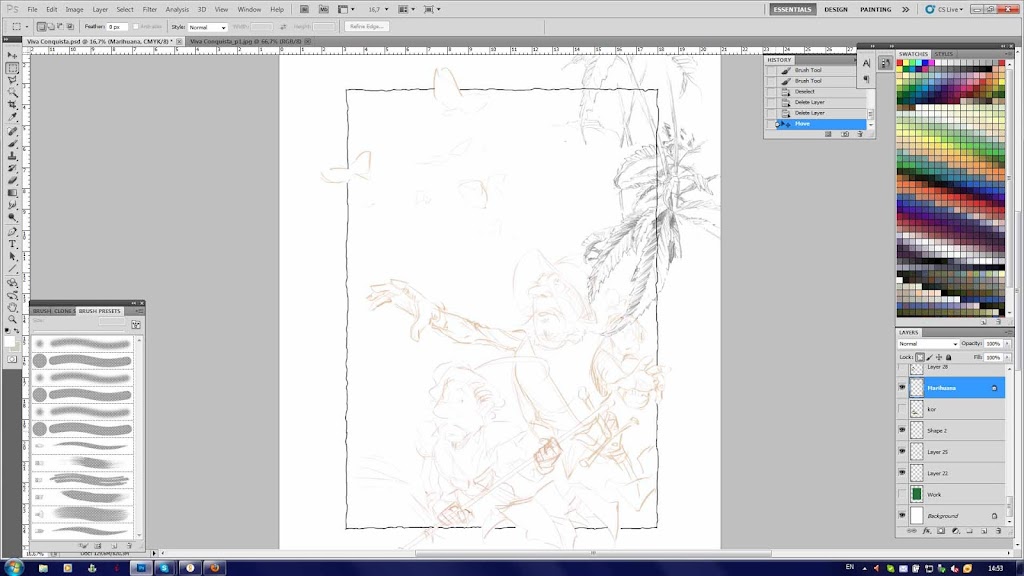Select the Clone Stamp tool
This screenshot has height=576, width=1024.
(x=12, y=156)
